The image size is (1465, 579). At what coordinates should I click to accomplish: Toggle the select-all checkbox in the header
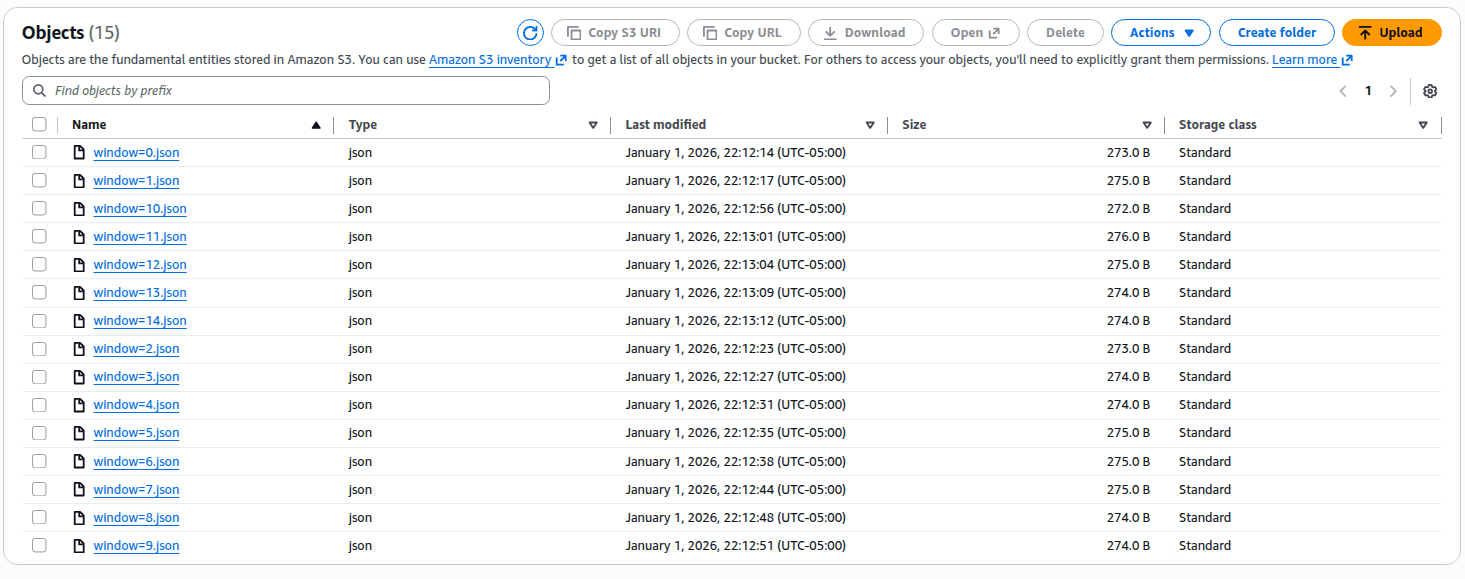pyautogui.click(x=39, y=123)
